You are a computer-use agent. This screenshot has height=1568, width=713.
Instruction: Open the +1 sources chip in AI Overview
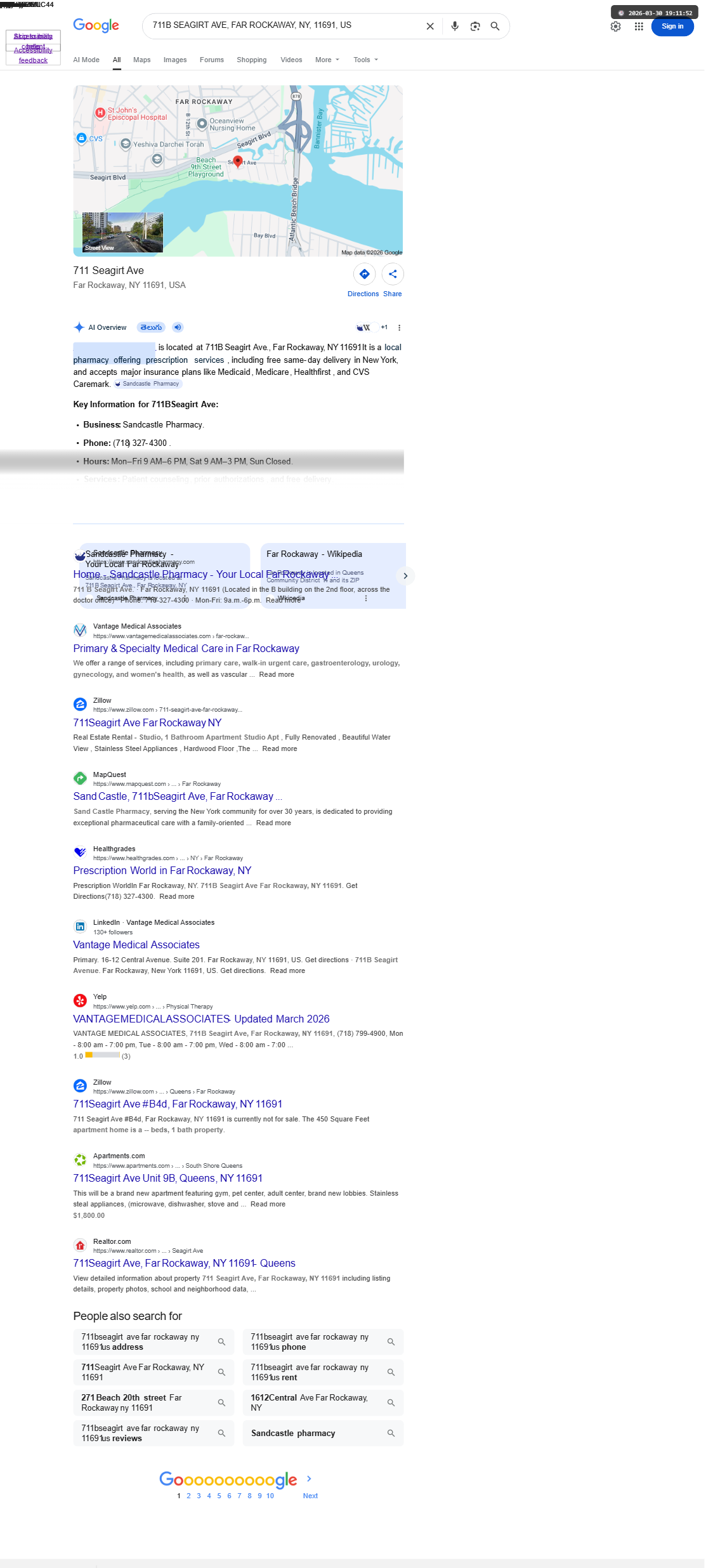(373, 327)
